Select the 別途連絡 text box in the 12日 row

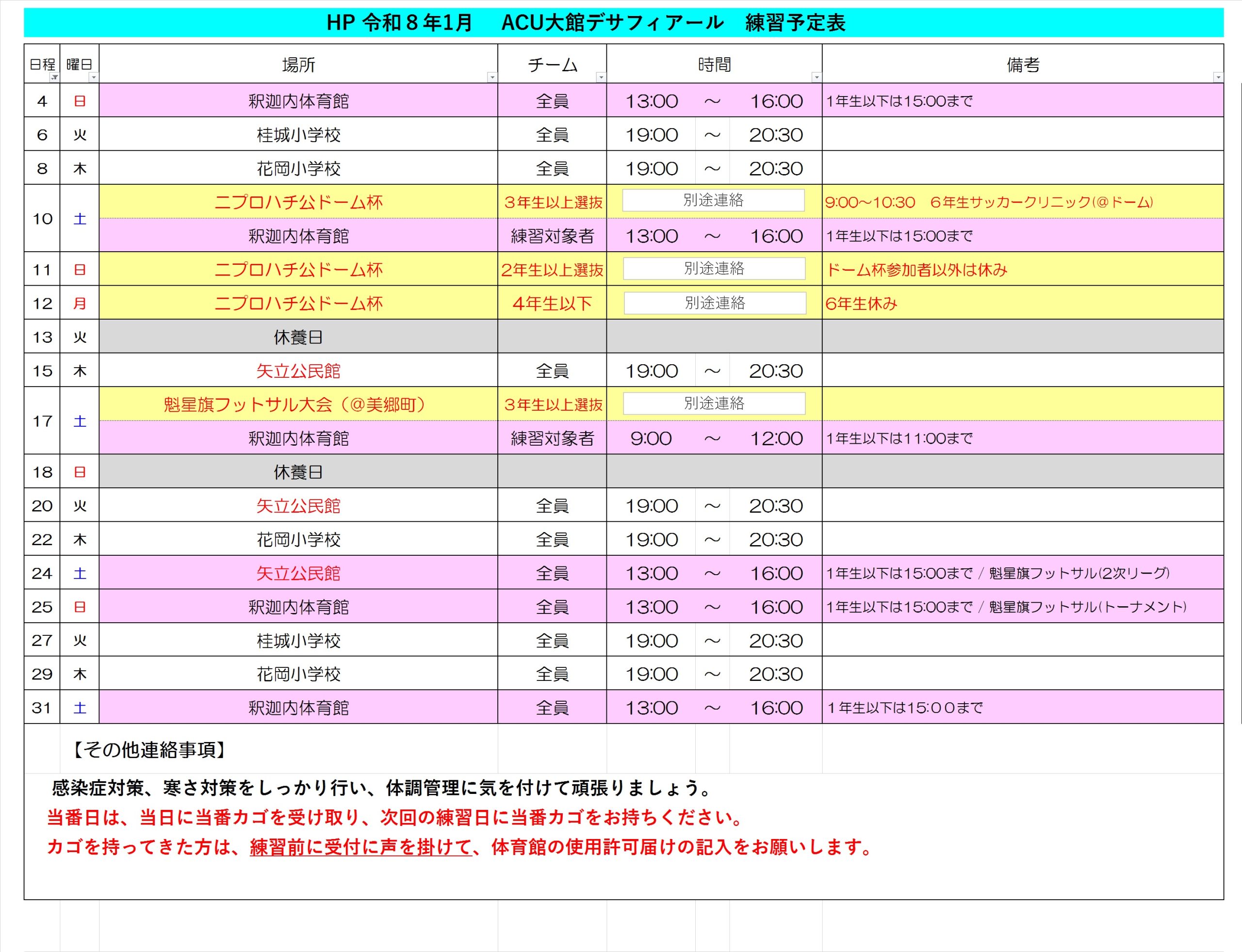(x=715, y=303)
